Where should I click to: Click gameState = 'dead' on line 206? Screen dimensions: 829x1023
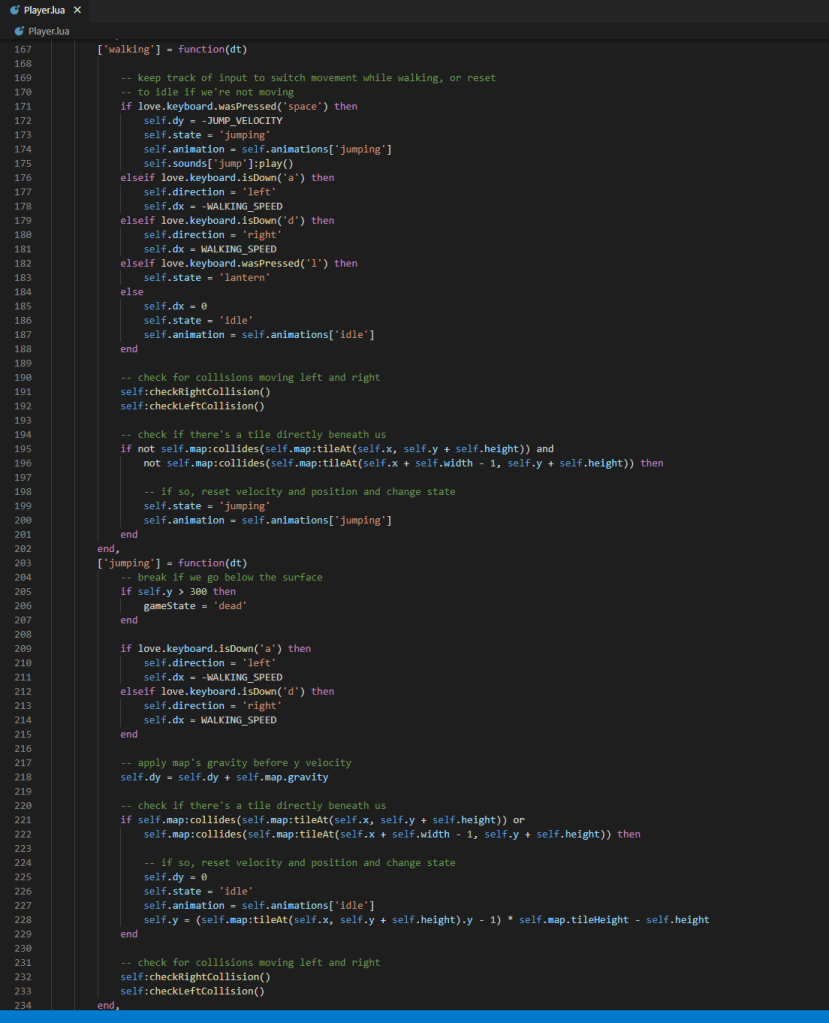(194, 606)
